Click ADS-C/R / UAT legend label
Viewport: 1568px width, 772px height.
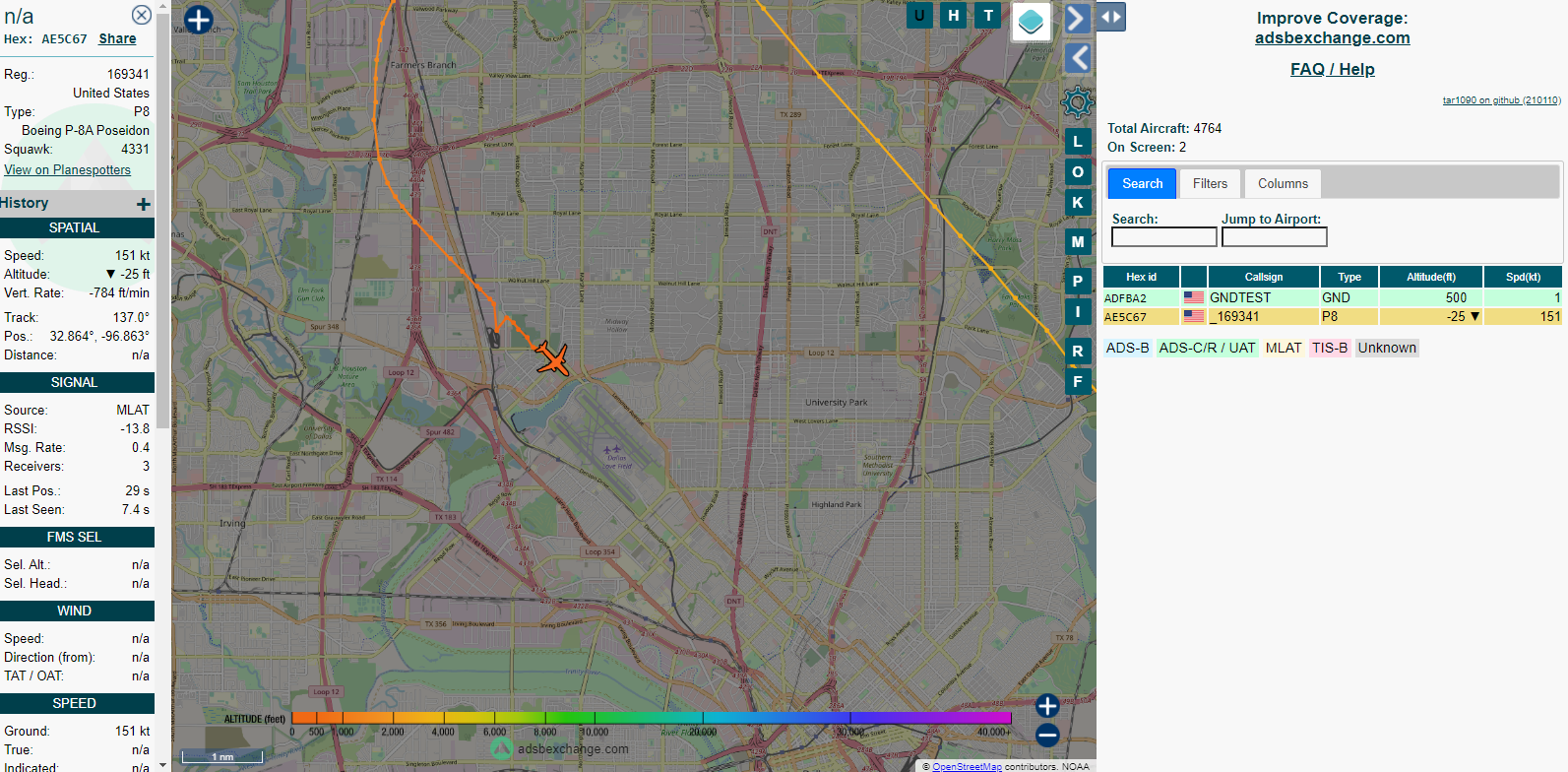1207,348
